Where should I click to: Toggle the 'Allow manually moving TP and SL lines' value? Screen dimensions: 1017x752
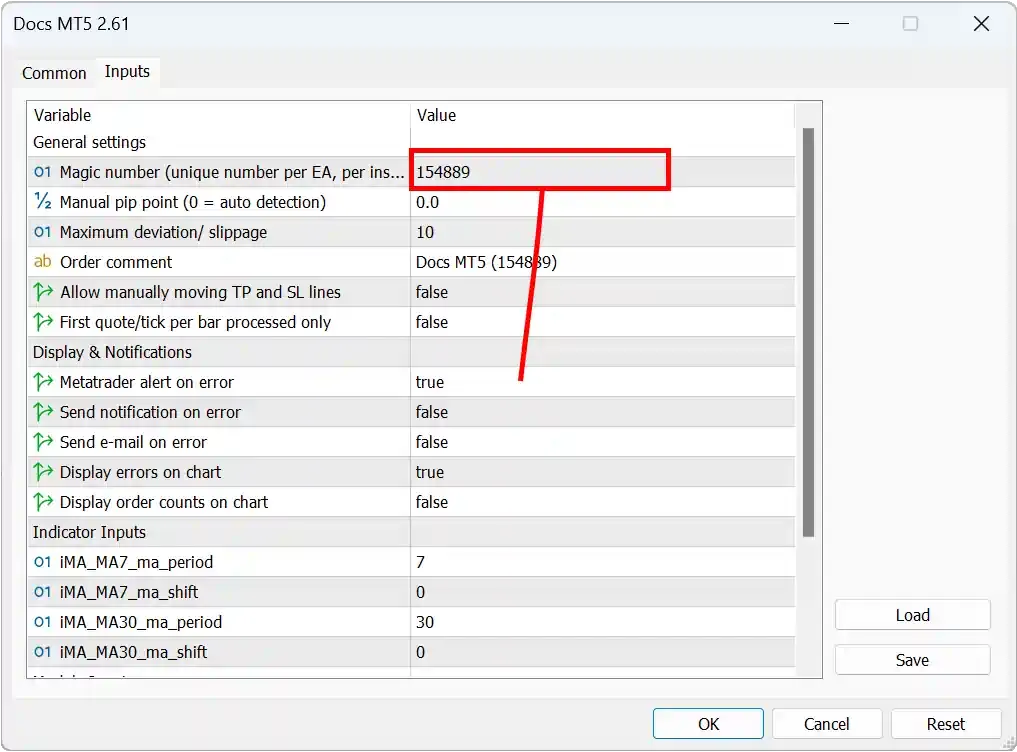point(600,292)
